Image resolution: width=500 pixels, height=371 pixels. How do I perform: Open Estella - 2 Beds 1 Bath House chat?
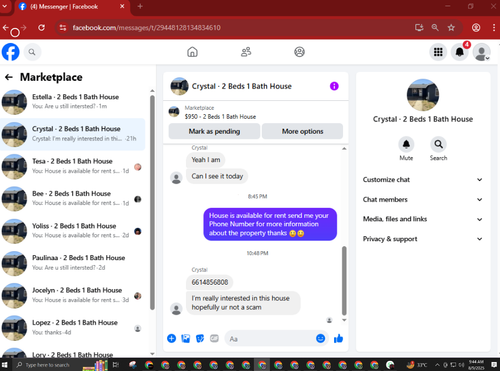click(73, 102)
